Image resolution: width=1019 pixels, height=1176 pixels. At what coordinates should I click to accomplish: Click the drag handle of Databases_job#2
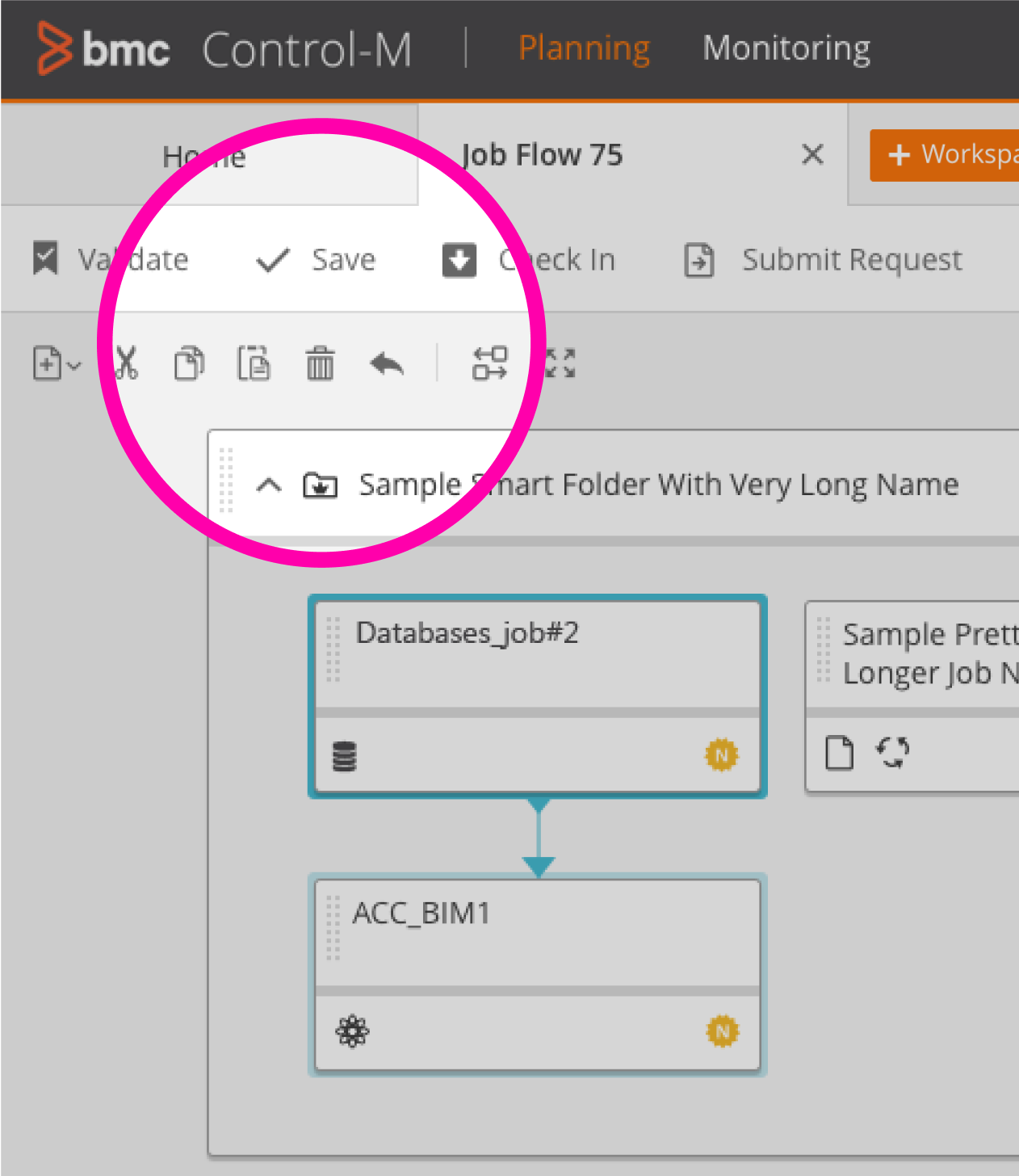point(333,650)
